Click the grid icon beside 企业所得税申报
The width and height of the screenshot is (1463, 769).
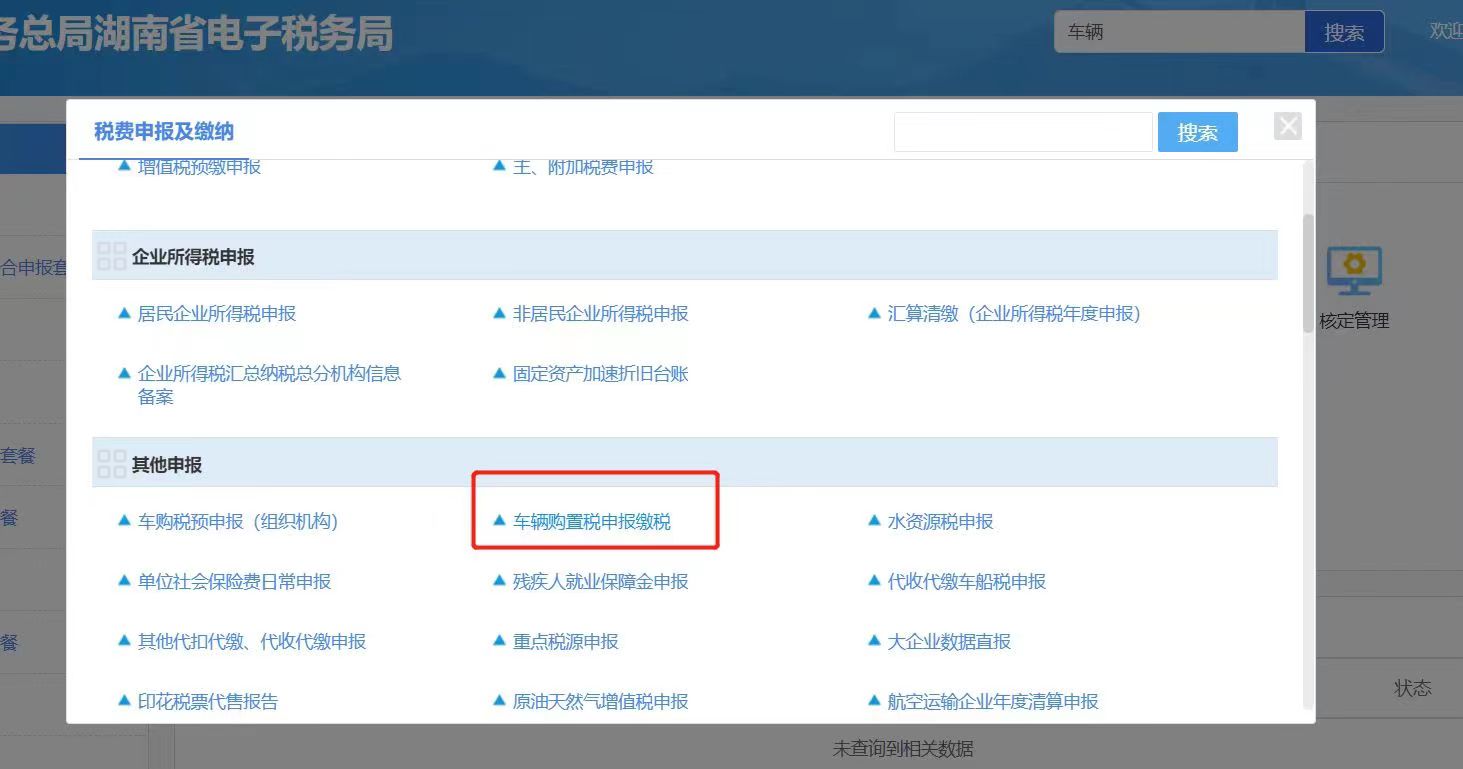click(110, 256)
